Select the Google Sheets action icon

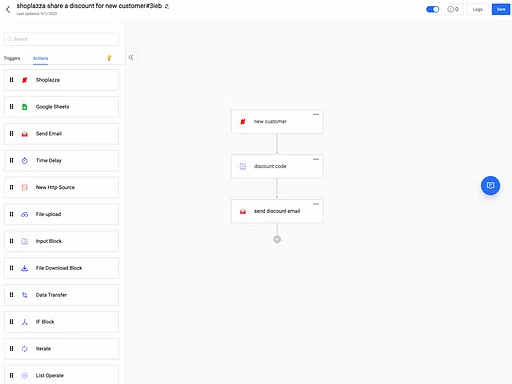tap(24, 107)
